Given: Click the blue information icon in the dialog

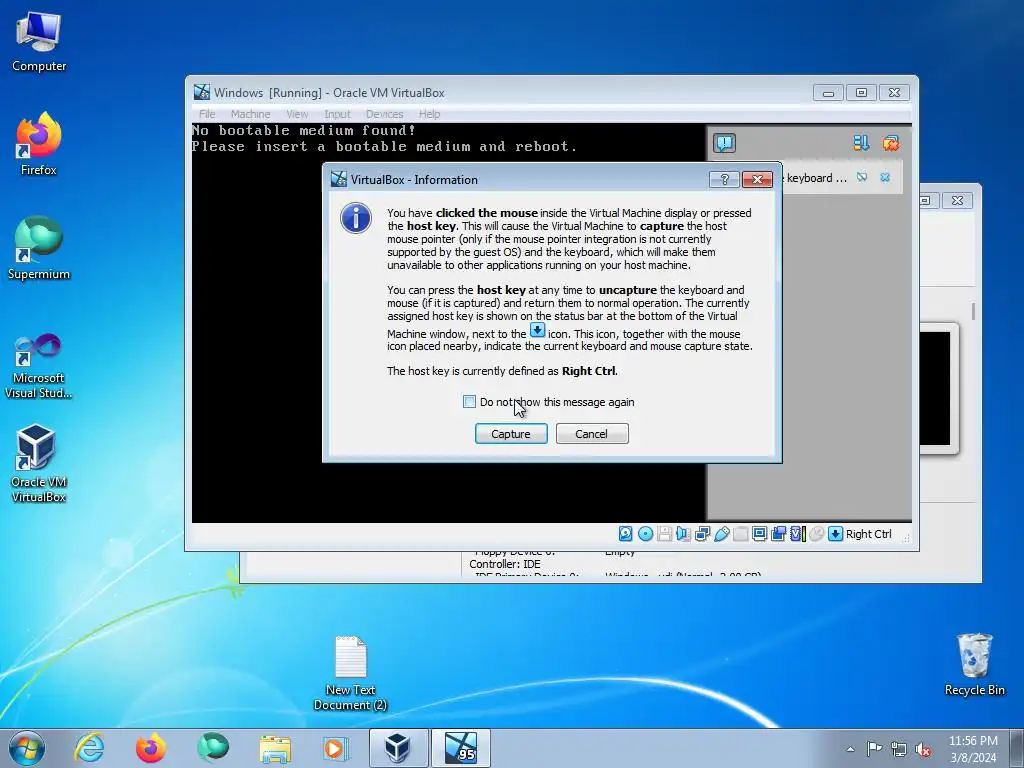Looking at the screenshot, I should pos(356,218).
